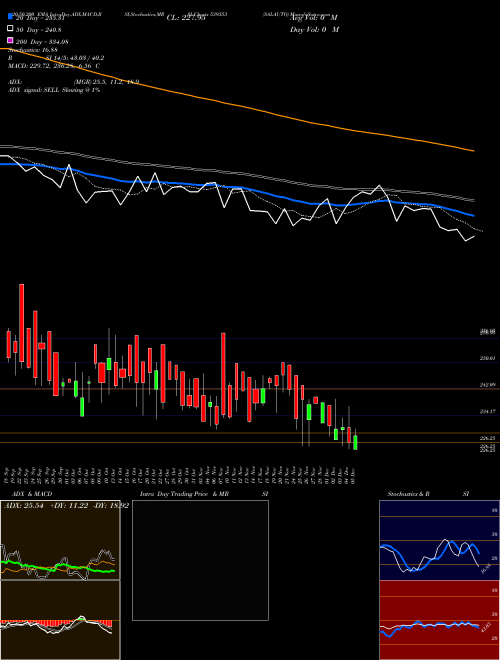Image resolution: width=500 pixels, height=660 pixels.
Task: Click the 'MACD: 229.72' readout line
Action: pyautogui.click(x=54, y=66)
